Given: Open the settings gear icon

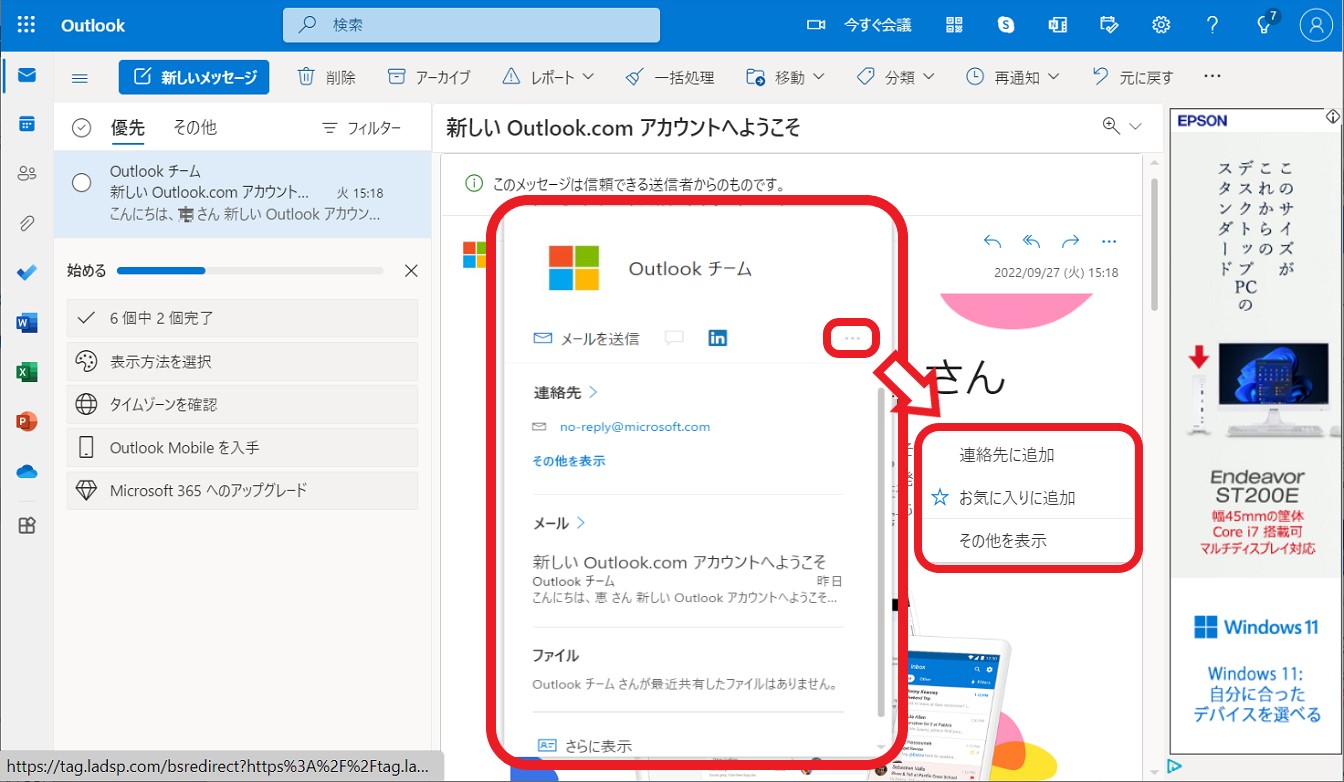Looking at the screenshot, I should (x=1161, y=25).
